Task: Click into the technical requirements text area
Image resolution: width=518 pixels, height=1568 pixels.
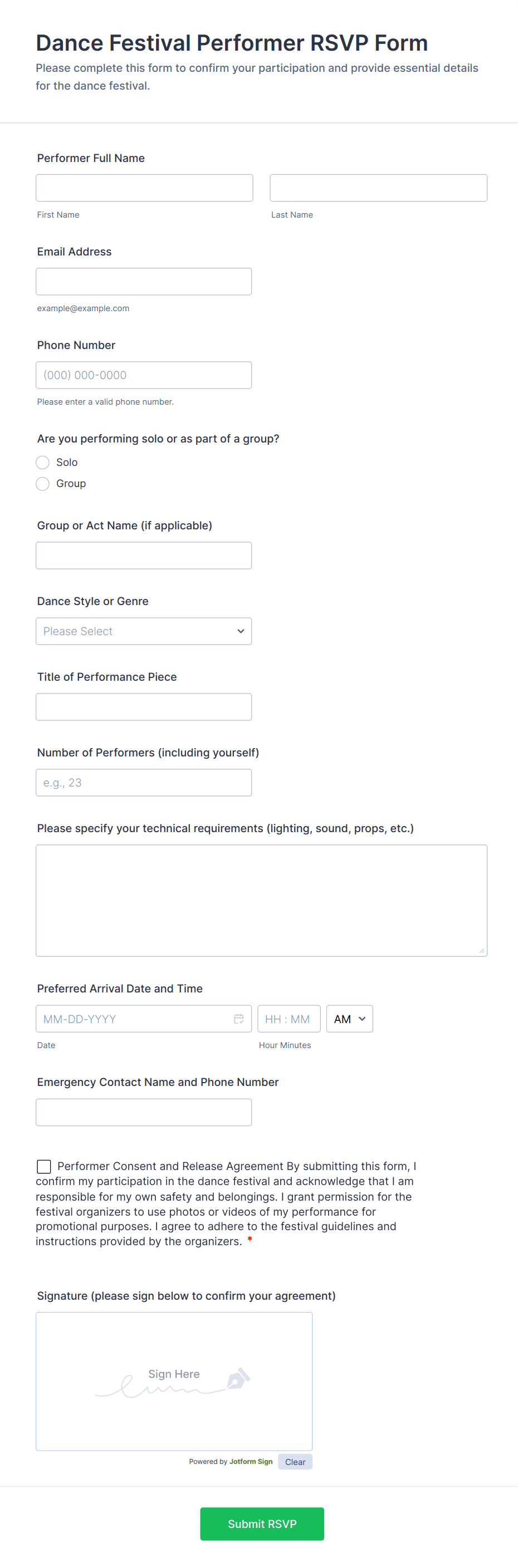Action: (261, 900)
